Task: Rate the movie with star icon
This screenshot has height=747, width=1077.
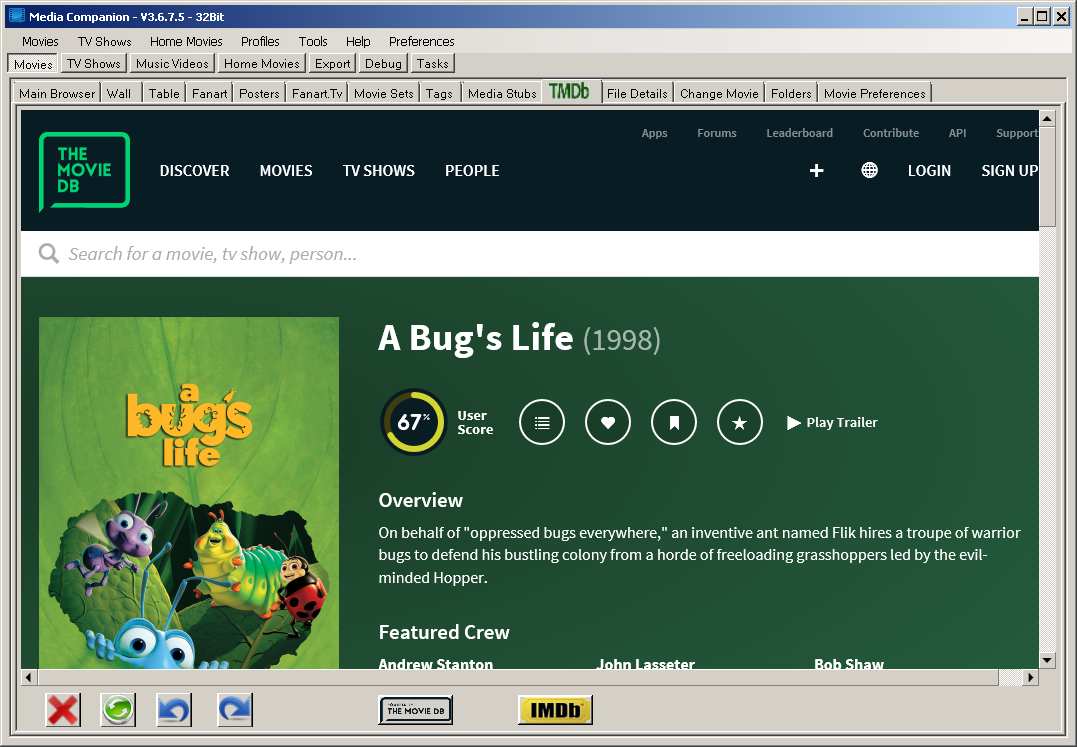Action: (x=740, y=422)
